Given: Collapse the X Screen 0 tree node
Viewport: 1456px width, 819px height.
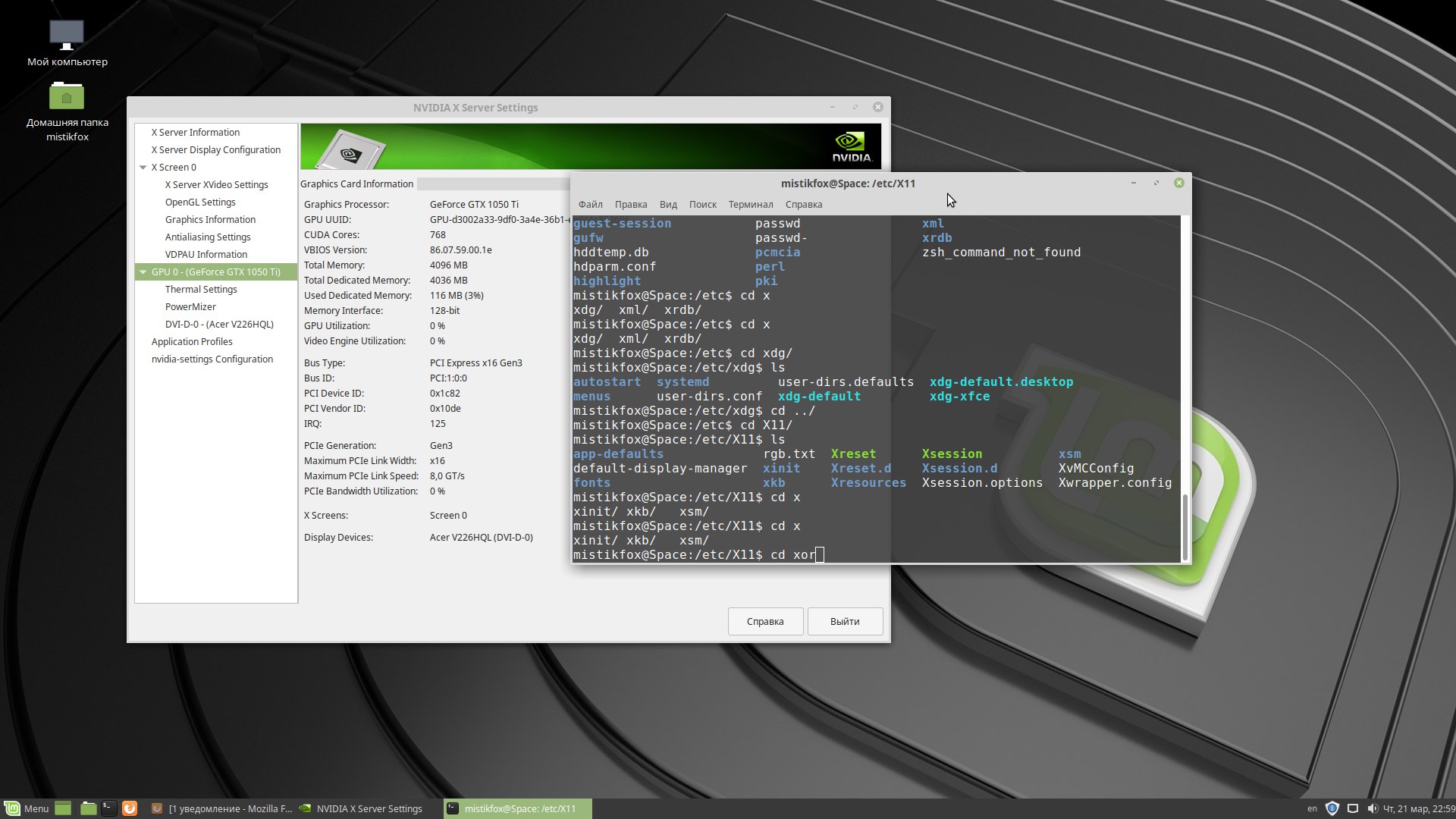Looking at the screenshot, I should [143, 167].
